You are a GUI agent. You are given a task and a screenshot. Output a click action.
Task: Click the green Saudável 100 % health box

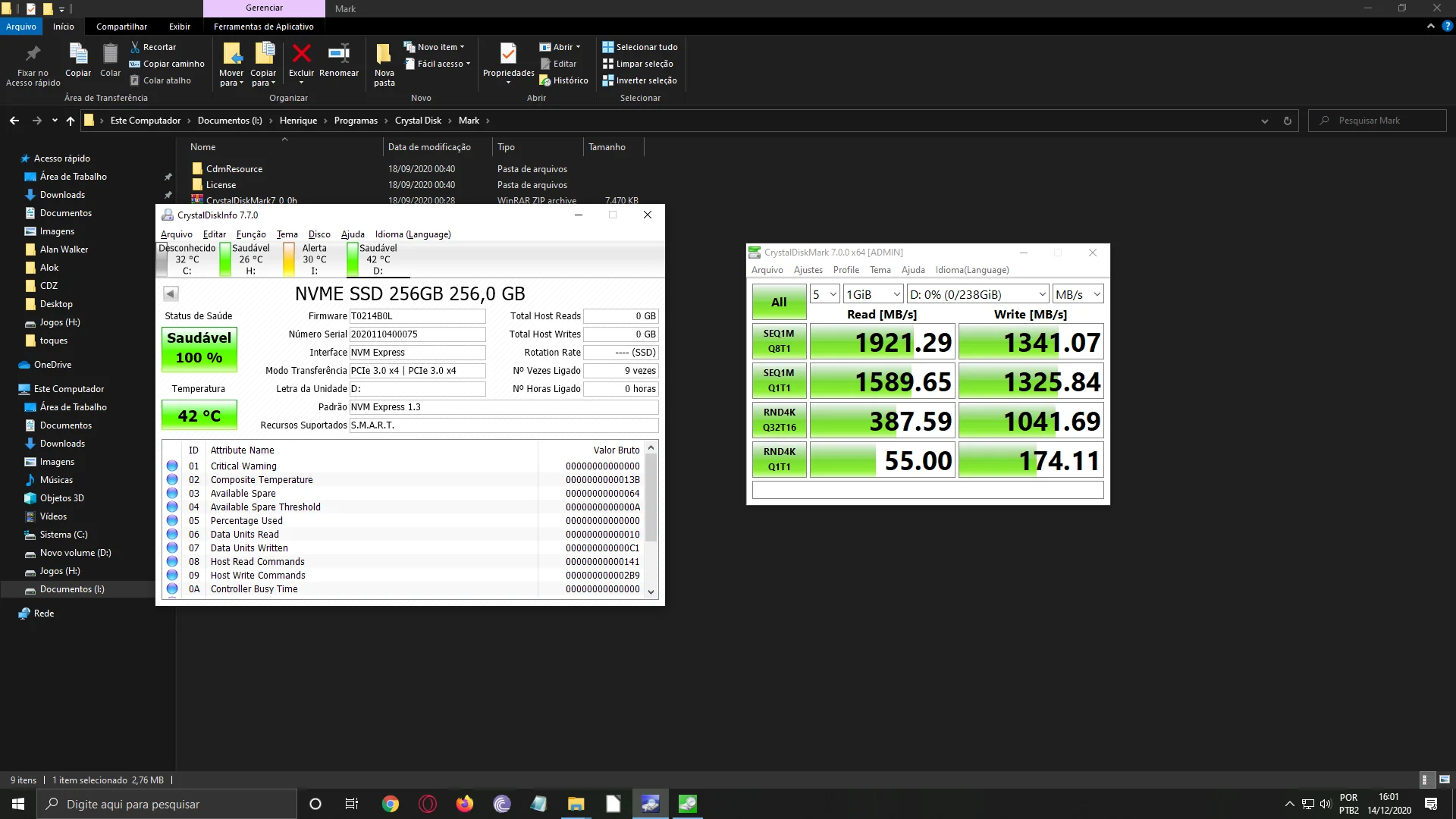point(199,348)
